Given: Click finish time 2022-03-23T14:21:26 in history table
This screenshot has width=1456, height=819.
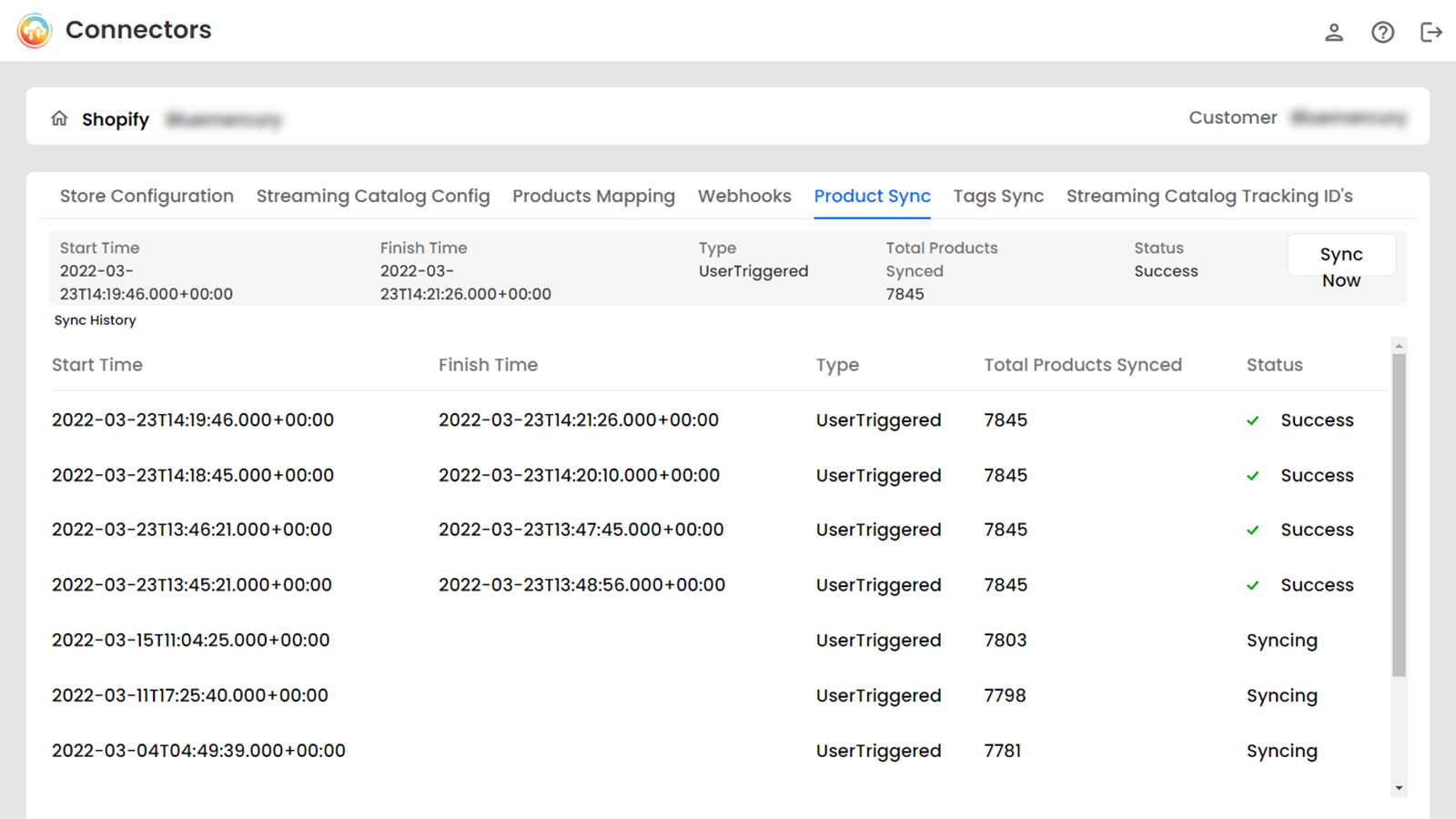Looking at the screenshot, I should click(579, 420).
